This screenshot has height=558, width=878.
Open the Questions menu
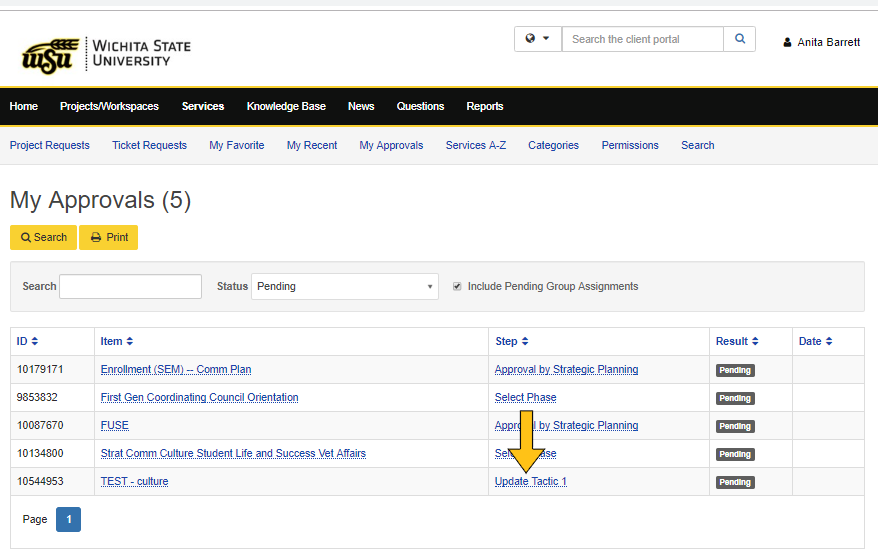[x=421, y=106]
